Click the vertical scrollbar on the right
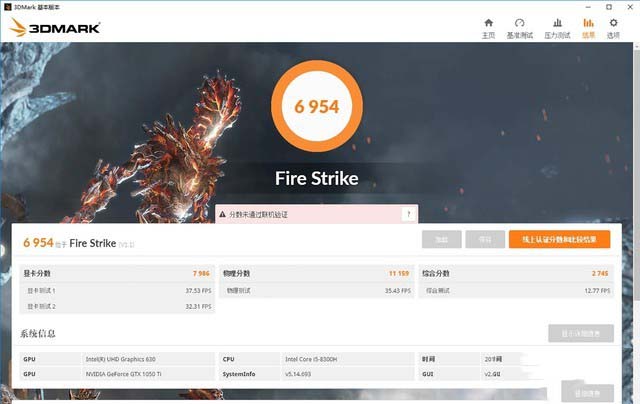The image size is (640, 404). point(636,175)
